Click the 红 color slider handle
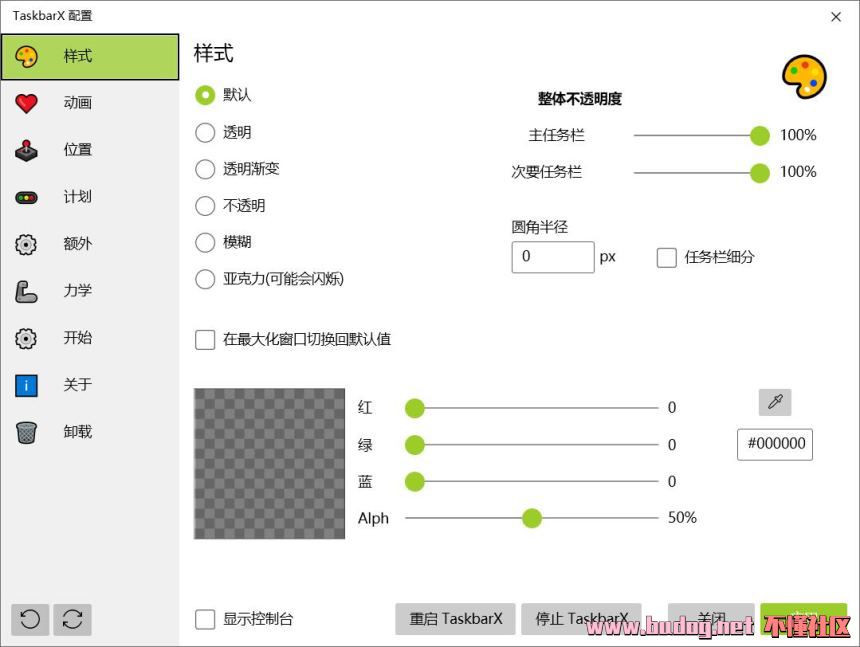Viewport: 860px width, 647px height. click(415, 408)
